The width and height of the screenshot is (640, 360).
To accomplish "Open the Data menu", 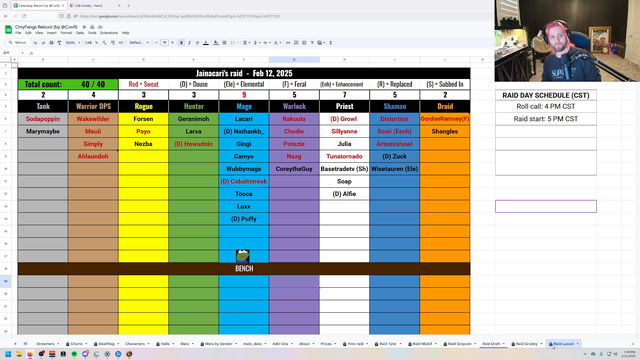I will tap(80, 33).
